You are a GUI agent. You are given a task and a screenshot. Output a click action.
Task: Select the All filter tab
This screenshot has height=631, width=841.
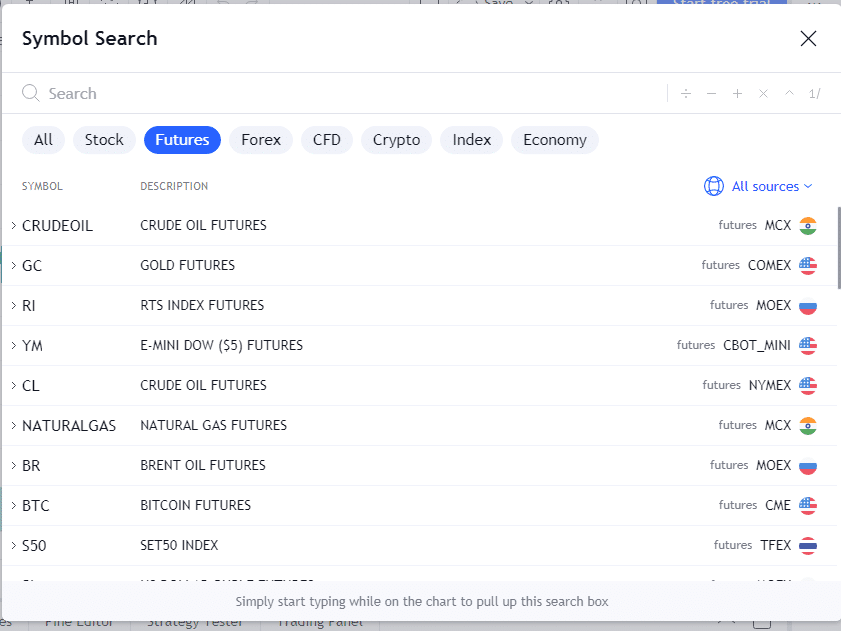(x=43, y=140)
